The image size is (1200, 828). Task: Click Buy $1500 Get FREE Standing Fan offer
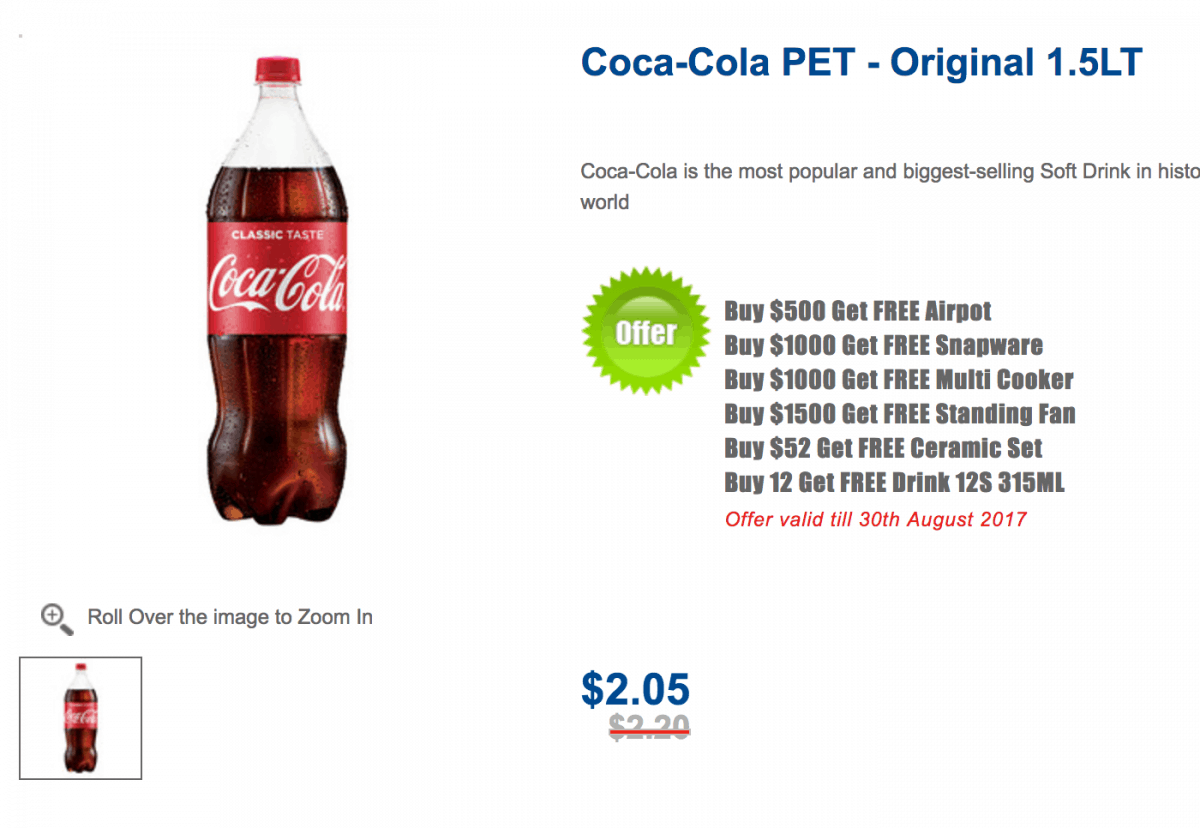click(899, 414)
